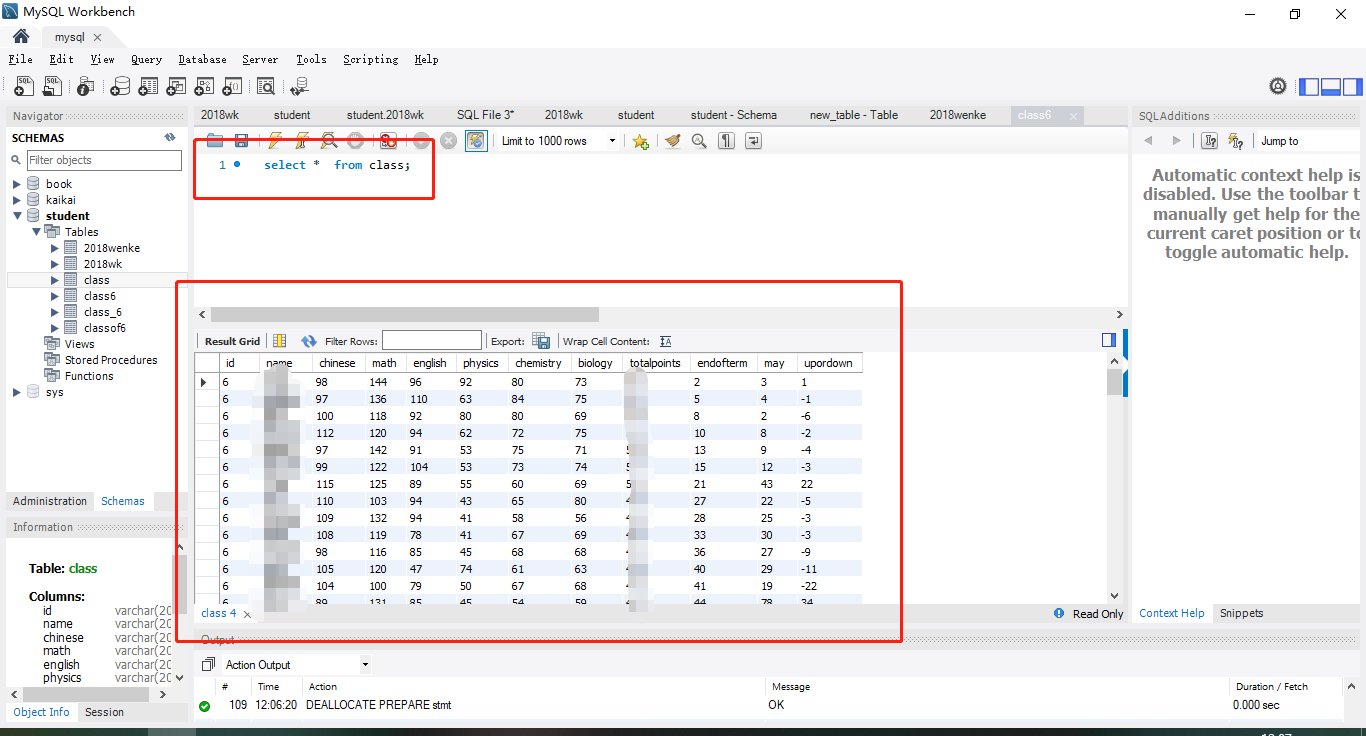Open the Query menu
The image size is (1366, 736).
pyautogui.click(x=146, y=60)
